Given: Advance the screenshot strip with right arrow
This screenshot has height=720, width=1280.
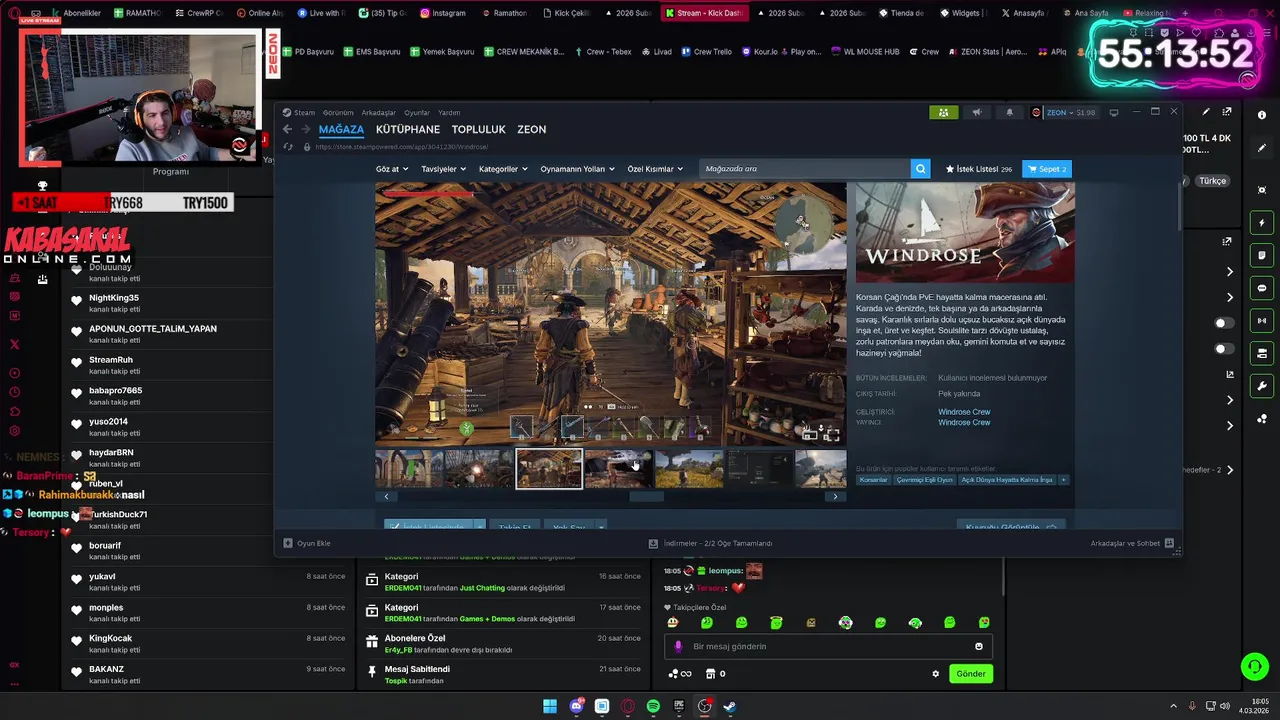Looking at the screenshot, I should pyautogui.click(x=836, y=497).
